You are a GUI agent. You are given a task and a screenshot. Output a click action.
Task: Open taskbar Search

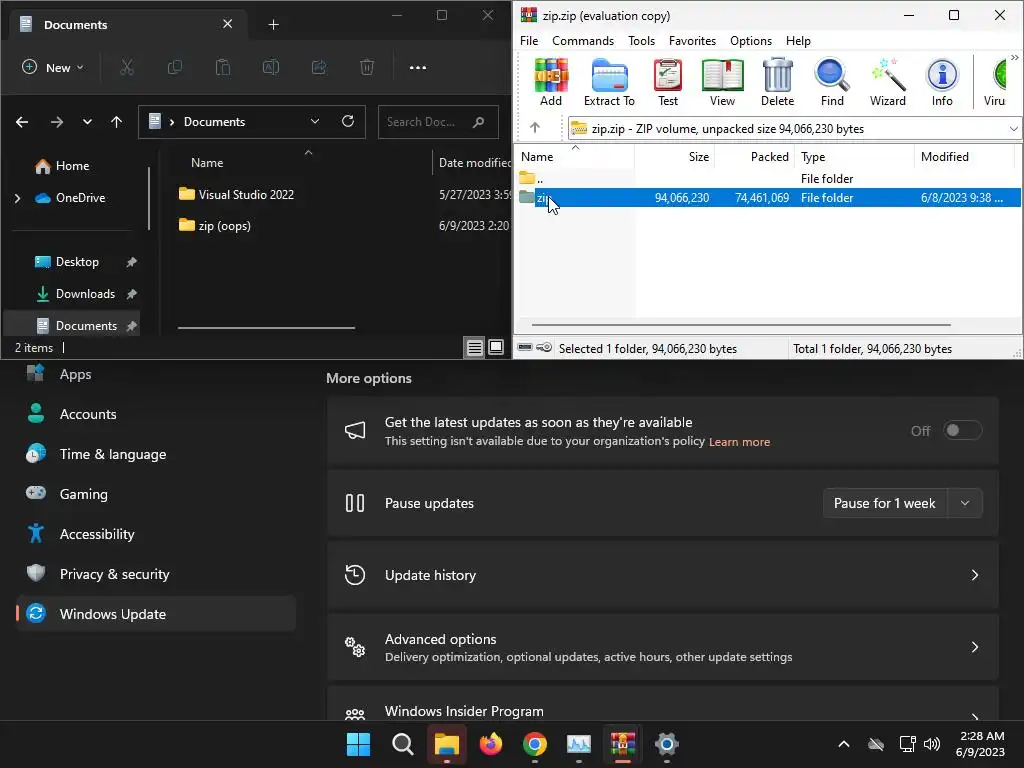tap(402, 744)
